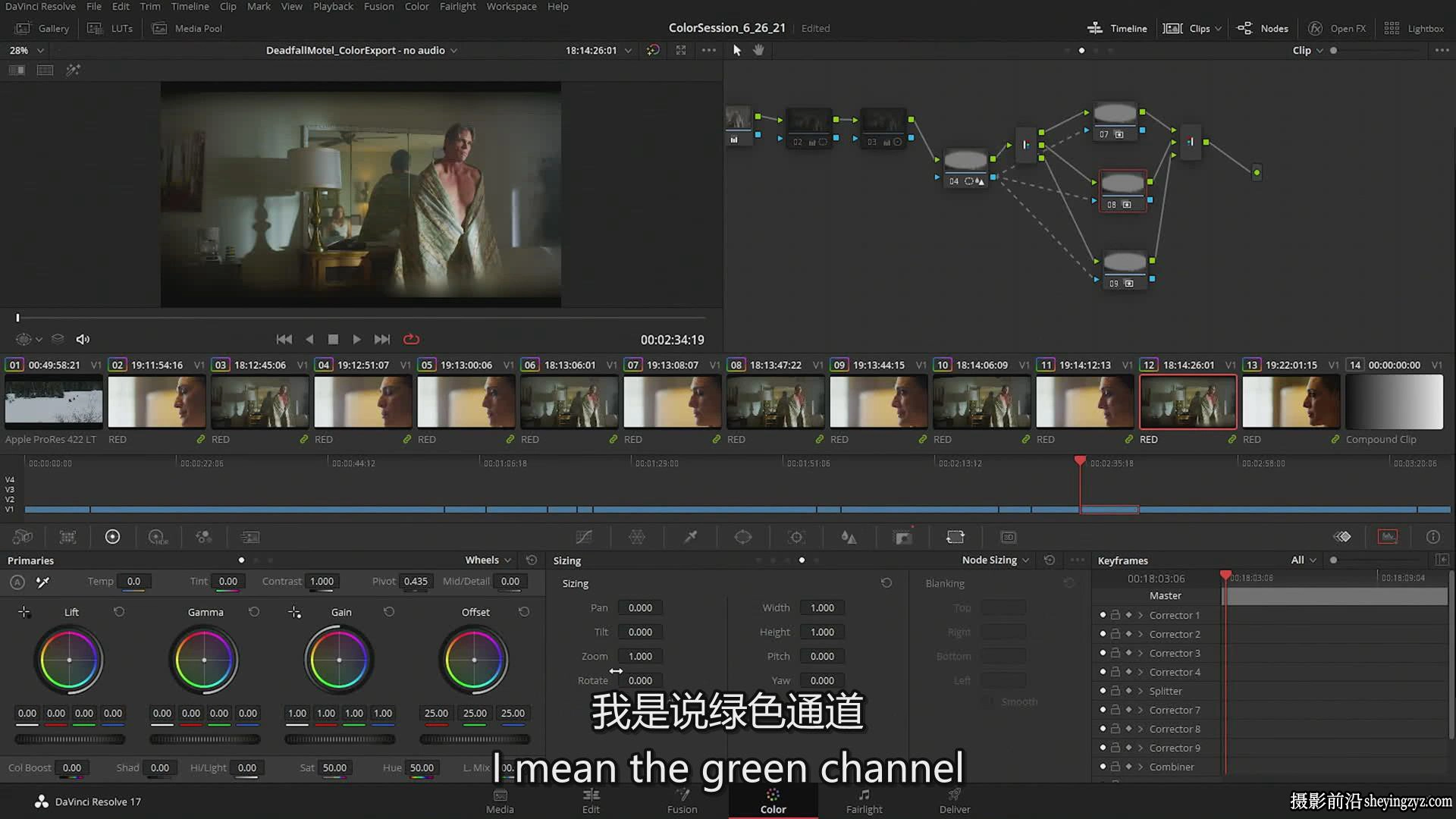Image resolution: width=1456 pixels, height=819 pixels.
Task: Toggle the Timeline view button
Action: pyautogui.click(x=1117, y=28)
